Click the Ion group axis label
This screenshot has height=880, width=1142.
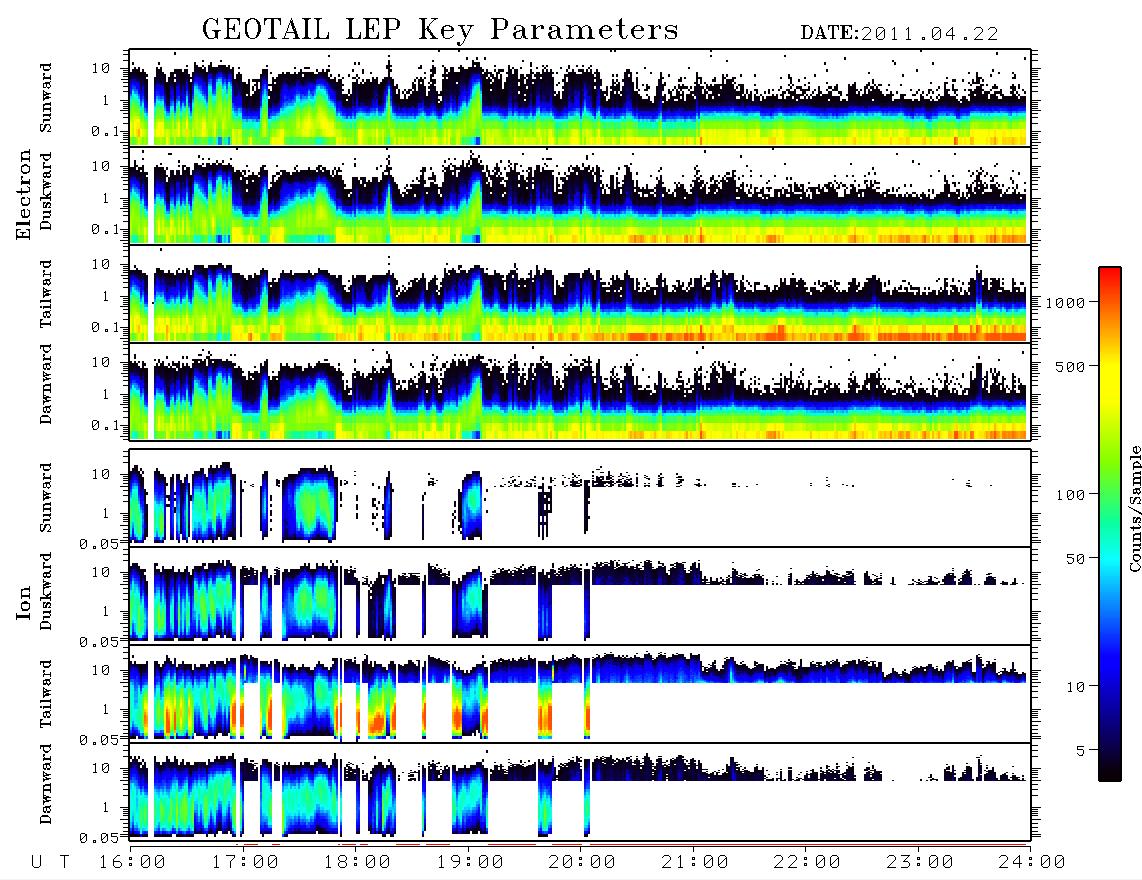point(23,603)
